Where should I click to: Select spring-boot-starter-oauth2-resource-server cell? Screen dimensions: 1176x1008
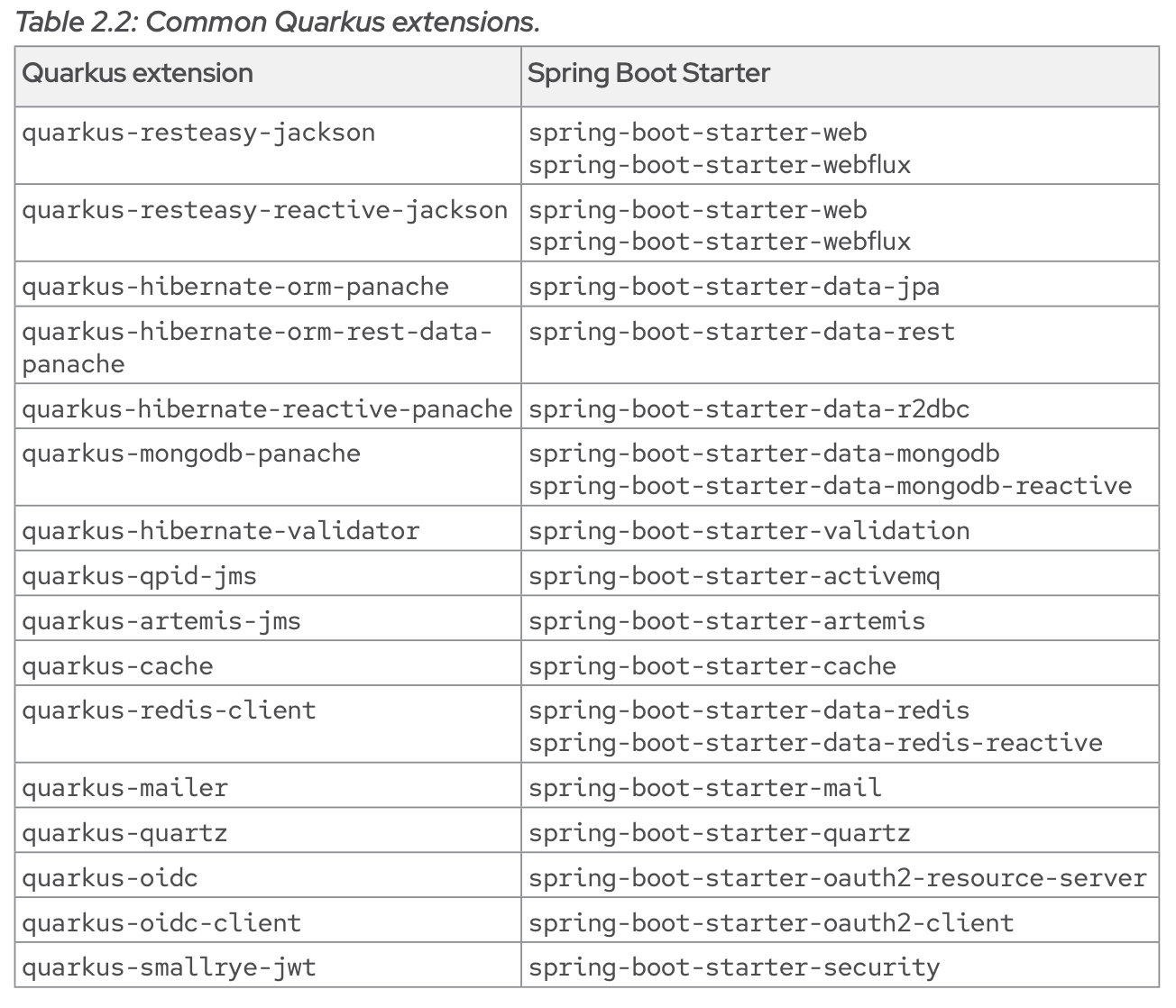(x=837, y=878)
